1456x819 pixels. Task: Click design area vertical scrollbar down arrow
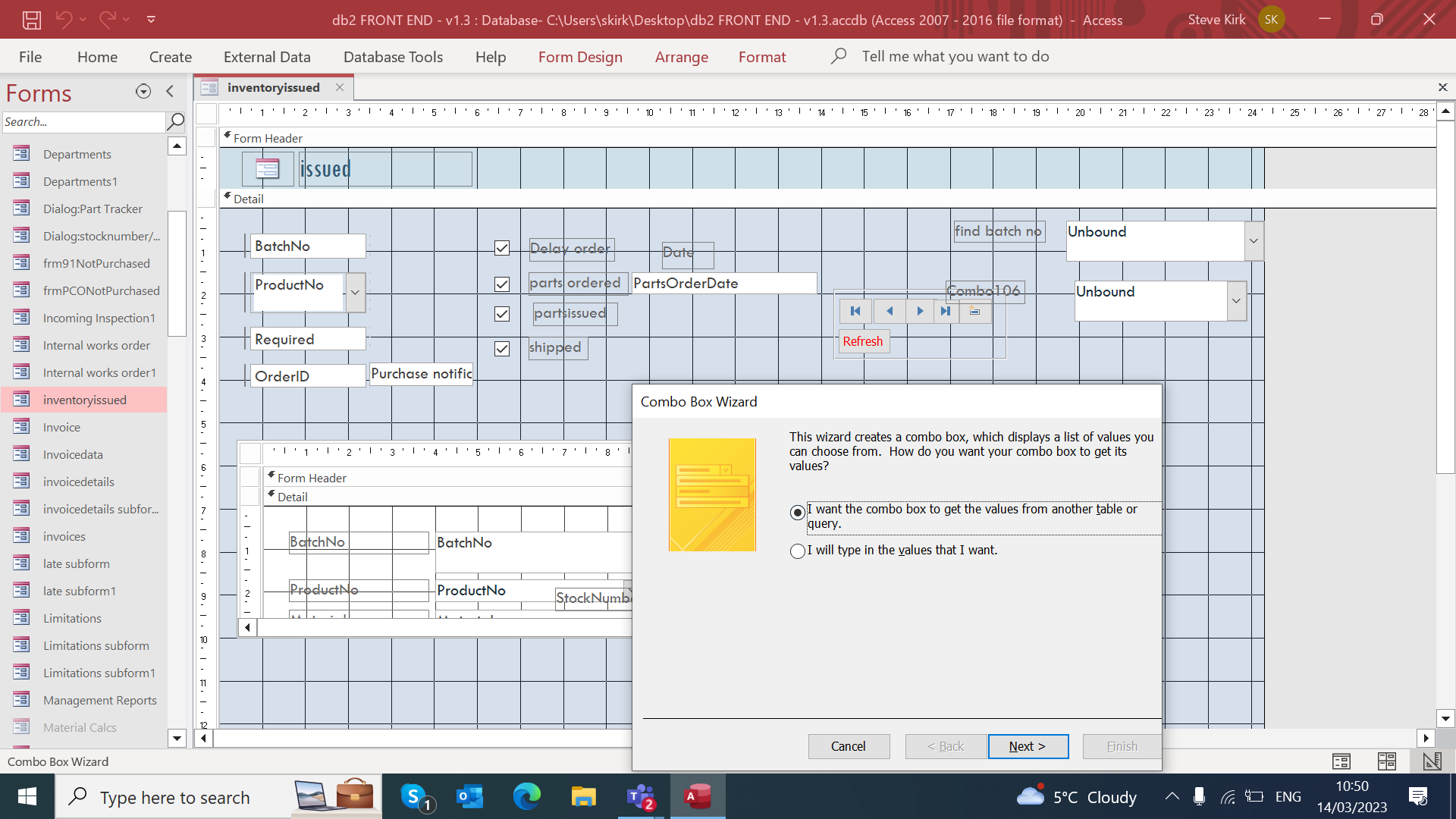(x=1445, y=718)
